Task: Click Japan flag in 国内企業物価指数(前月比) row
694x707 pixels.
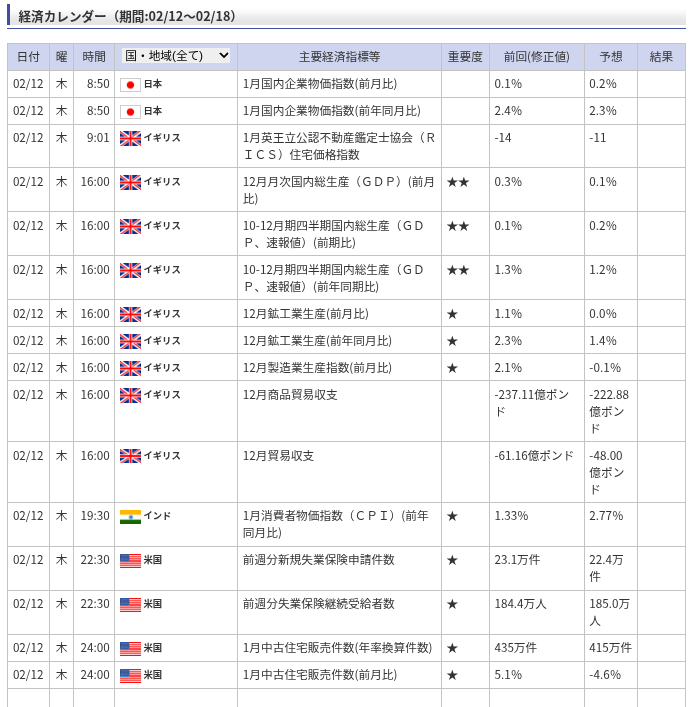Action: coord(130,84)
